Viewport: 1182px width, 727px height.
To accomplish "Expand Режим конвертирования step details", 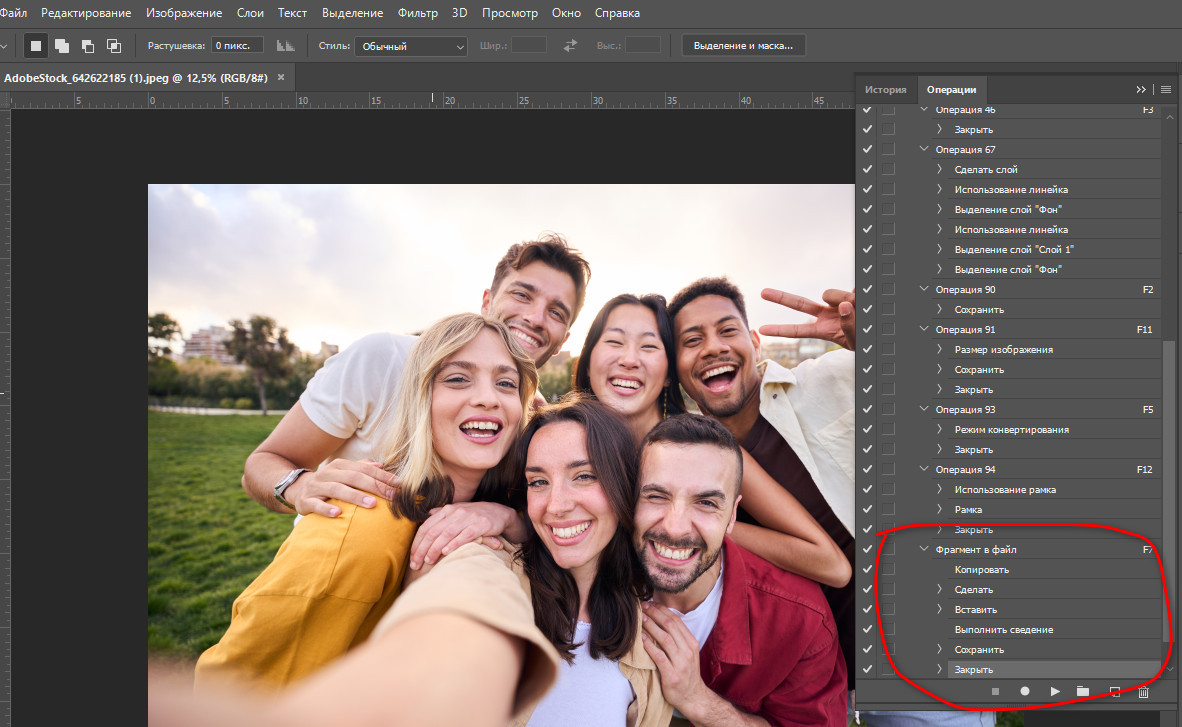I will tap(939, 429).
